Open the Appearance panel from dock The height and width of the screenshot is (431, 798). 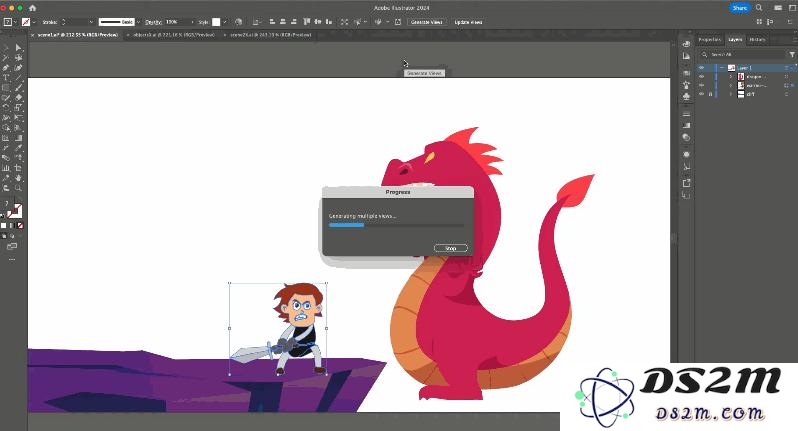click(x=686, y=154)
